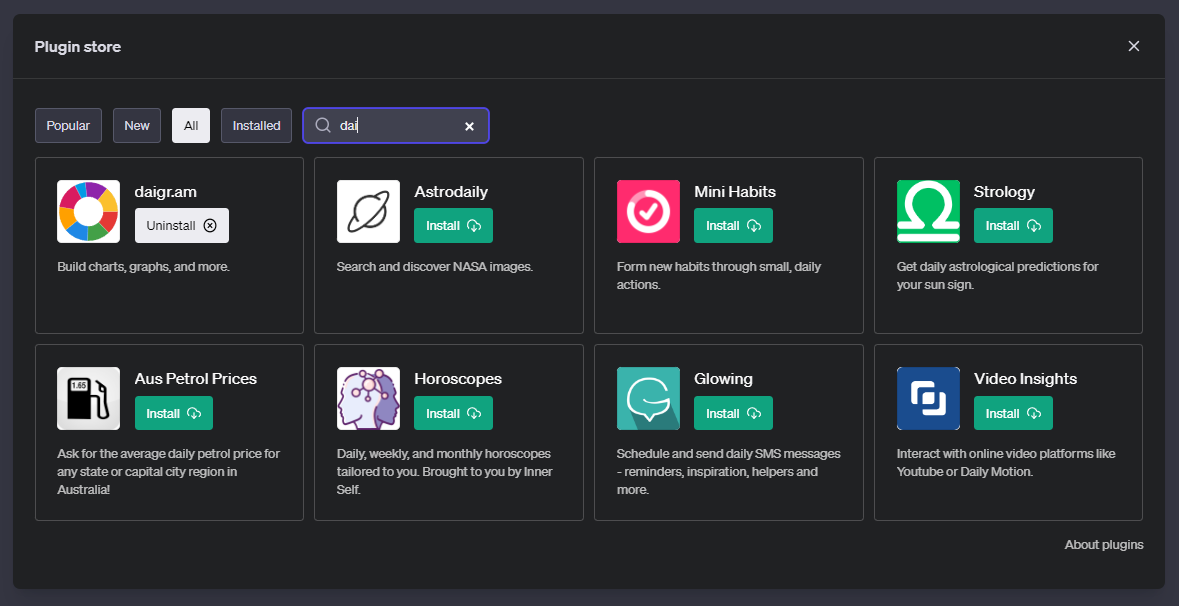Install the Horoscopes plugin

[x=453, y=413]
